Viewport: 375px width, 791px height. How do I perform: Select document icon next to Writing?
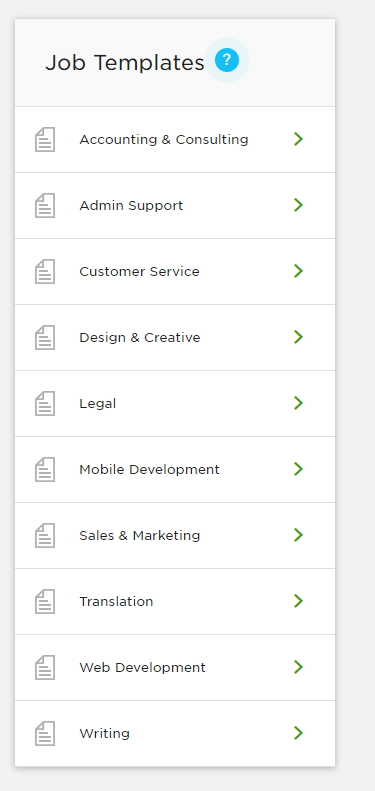coord(45,733)
